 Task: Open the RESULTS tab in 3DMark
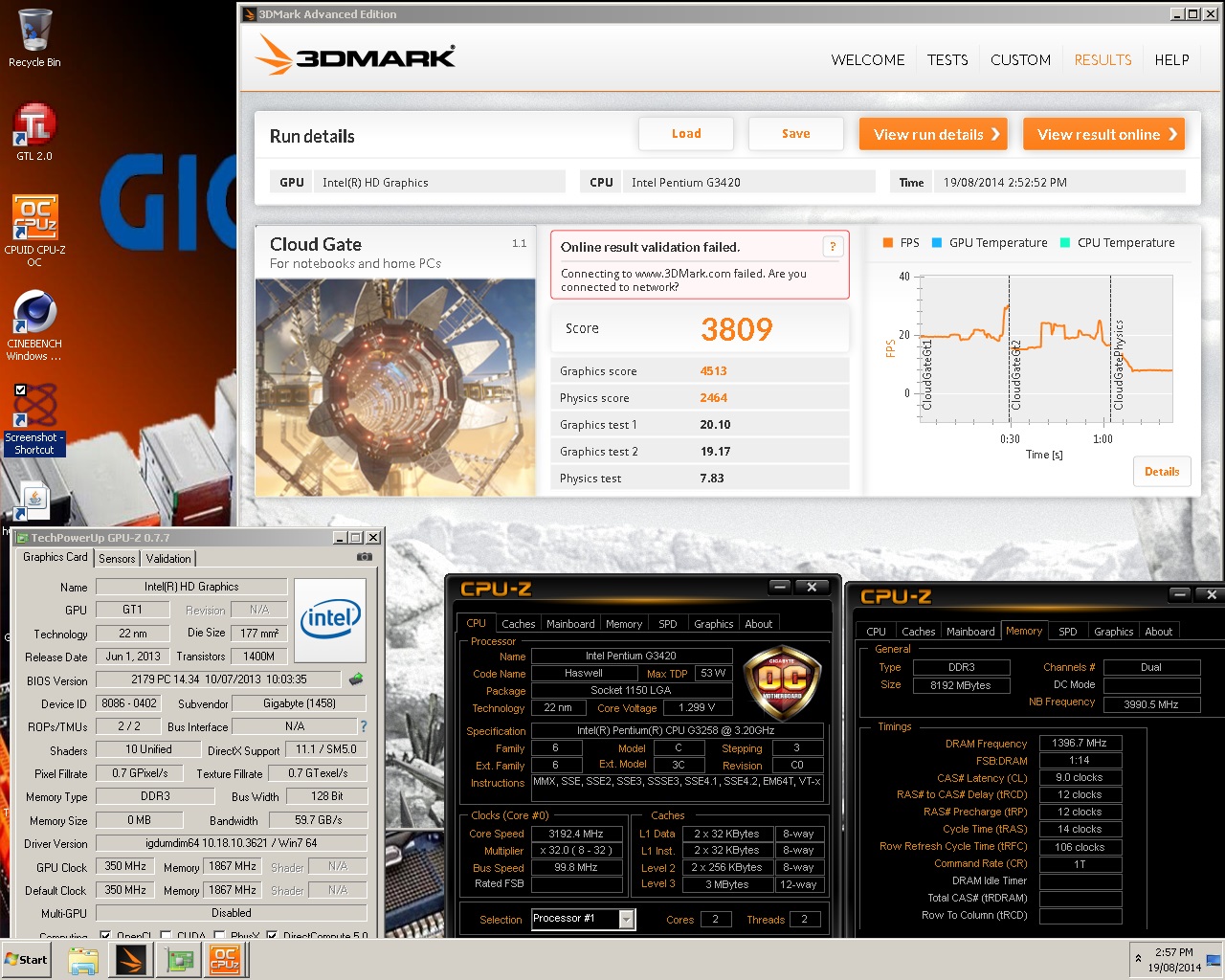[1102, 59]
